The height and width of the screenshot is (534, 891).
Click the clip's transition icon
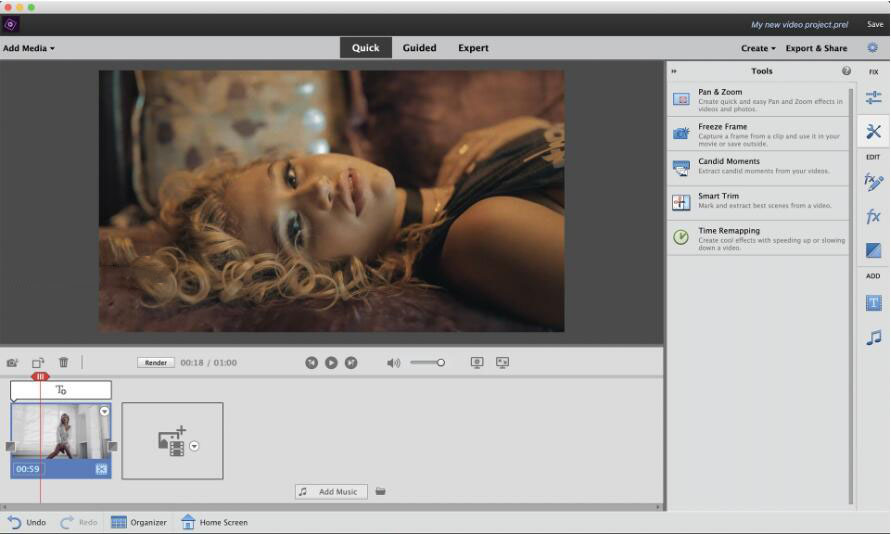click(101, 469)
